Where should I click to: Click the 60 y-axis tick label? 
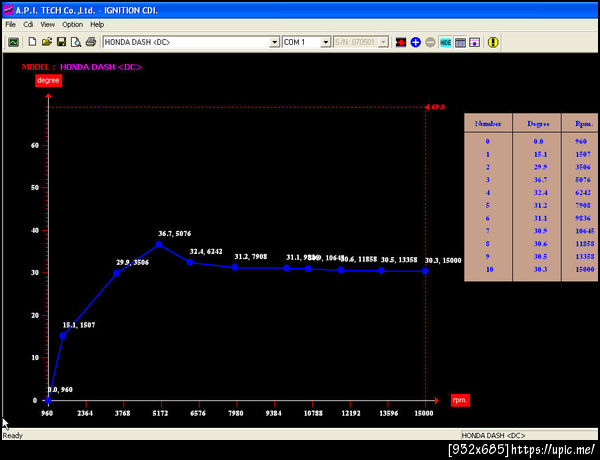(35, 145)
